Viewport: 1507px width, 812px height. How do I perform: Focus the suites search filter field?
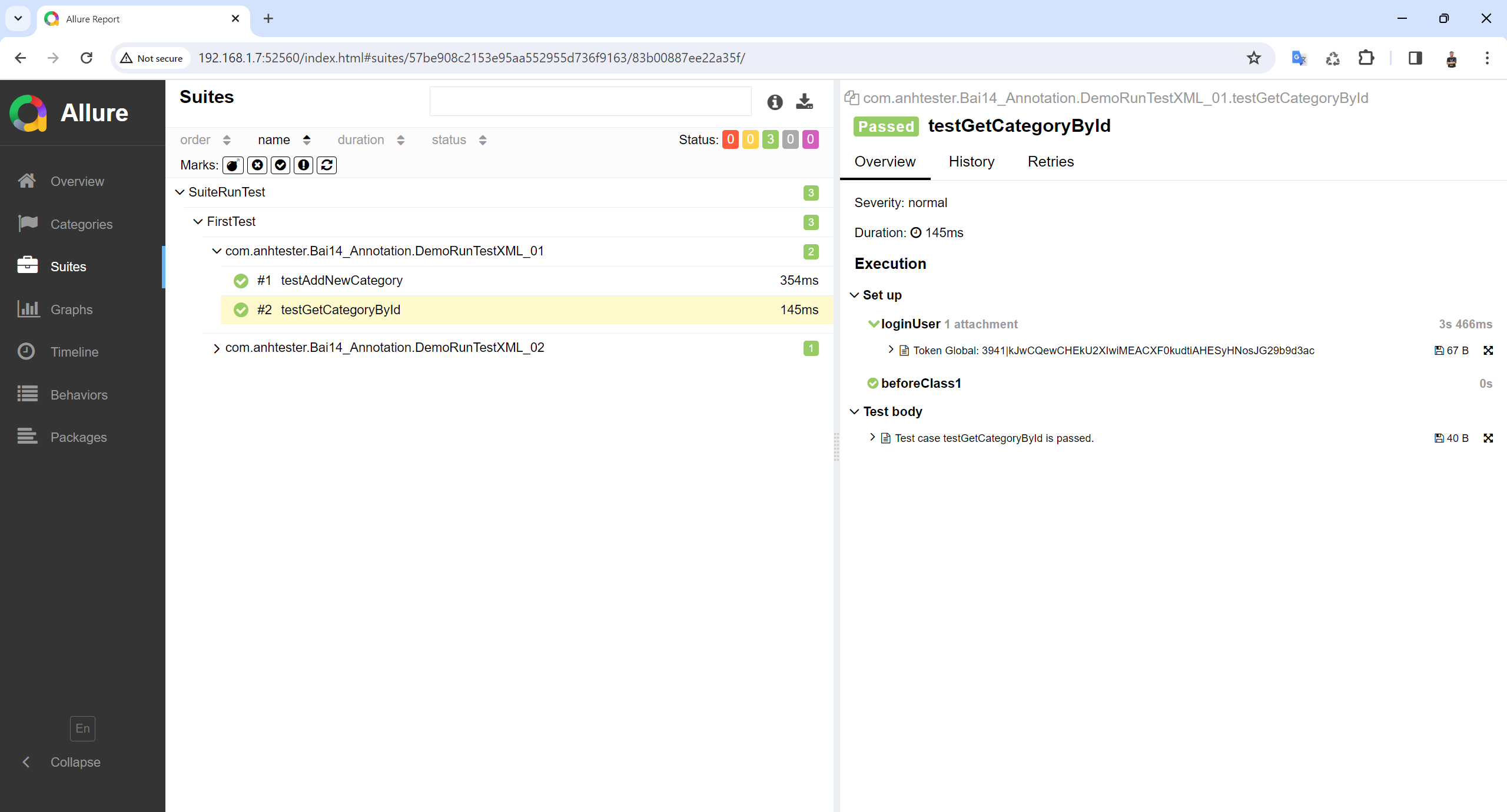point(590,102)
